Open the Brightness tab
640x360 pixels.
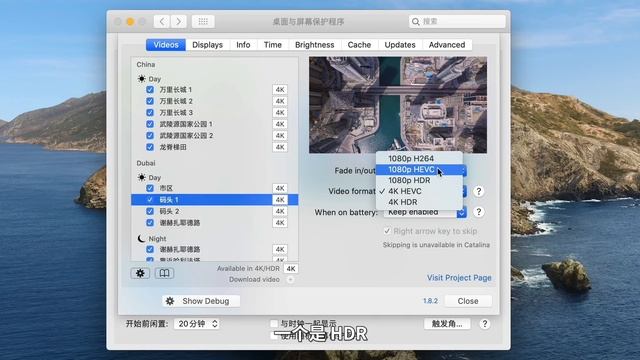coord(315,45)
